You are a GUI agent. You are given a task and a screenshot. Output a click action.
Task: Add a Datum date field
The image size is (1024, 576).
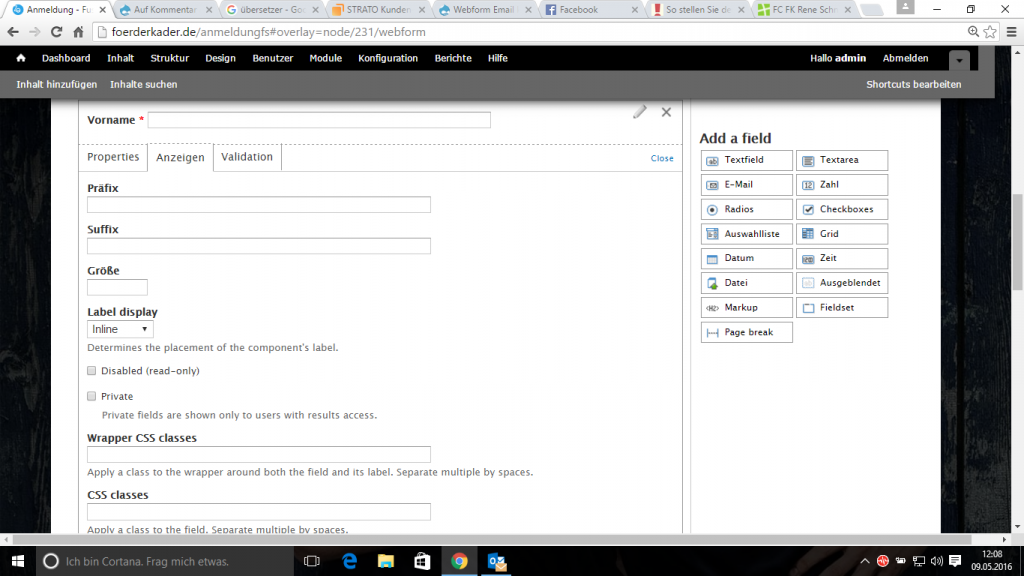click(x=746, y=258)
